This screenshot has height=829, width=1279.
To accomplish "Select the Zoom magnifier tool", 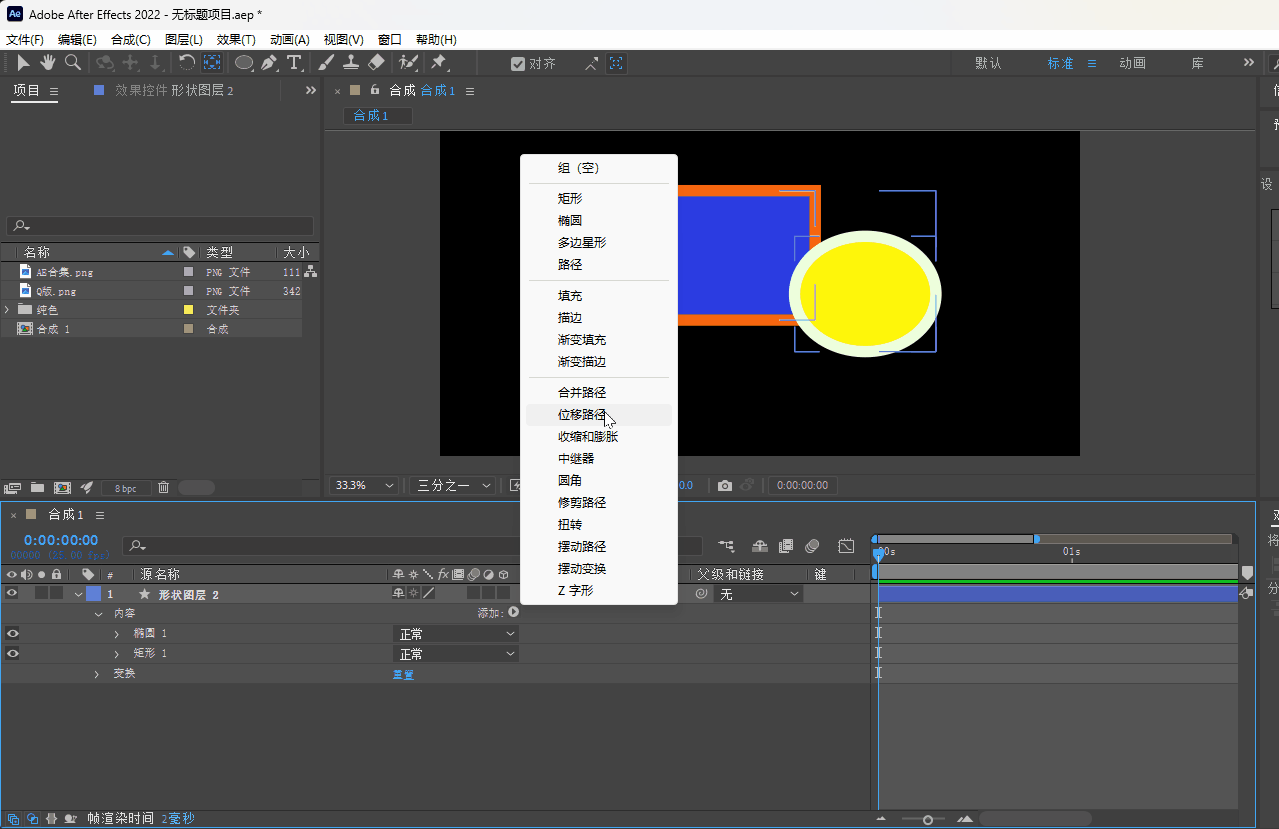I will [72, 63].
